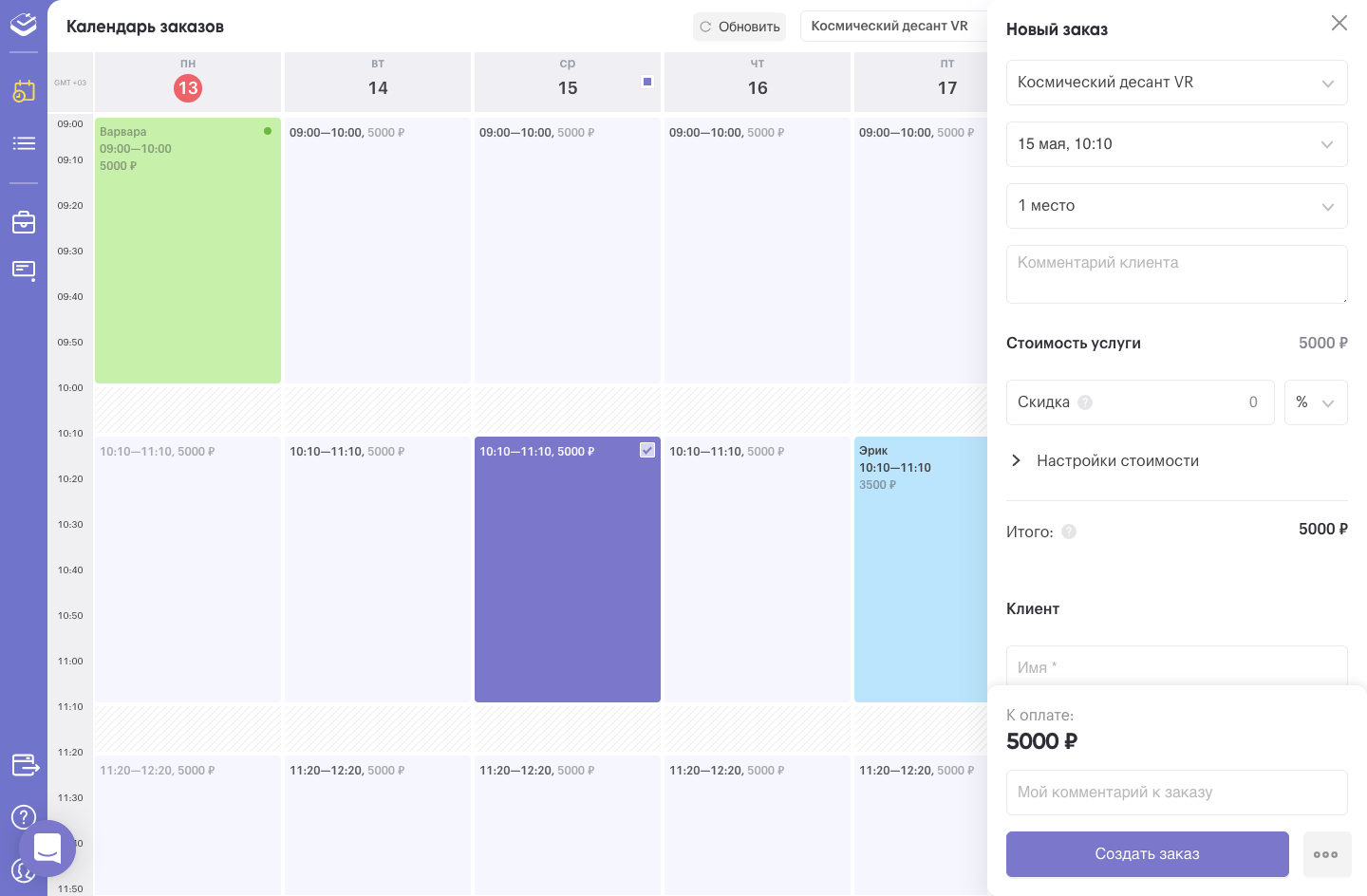Viewport: 1367px width, 896px height.
Task: Click the Комментарий клиента text field
Action: coord(1177,274)
